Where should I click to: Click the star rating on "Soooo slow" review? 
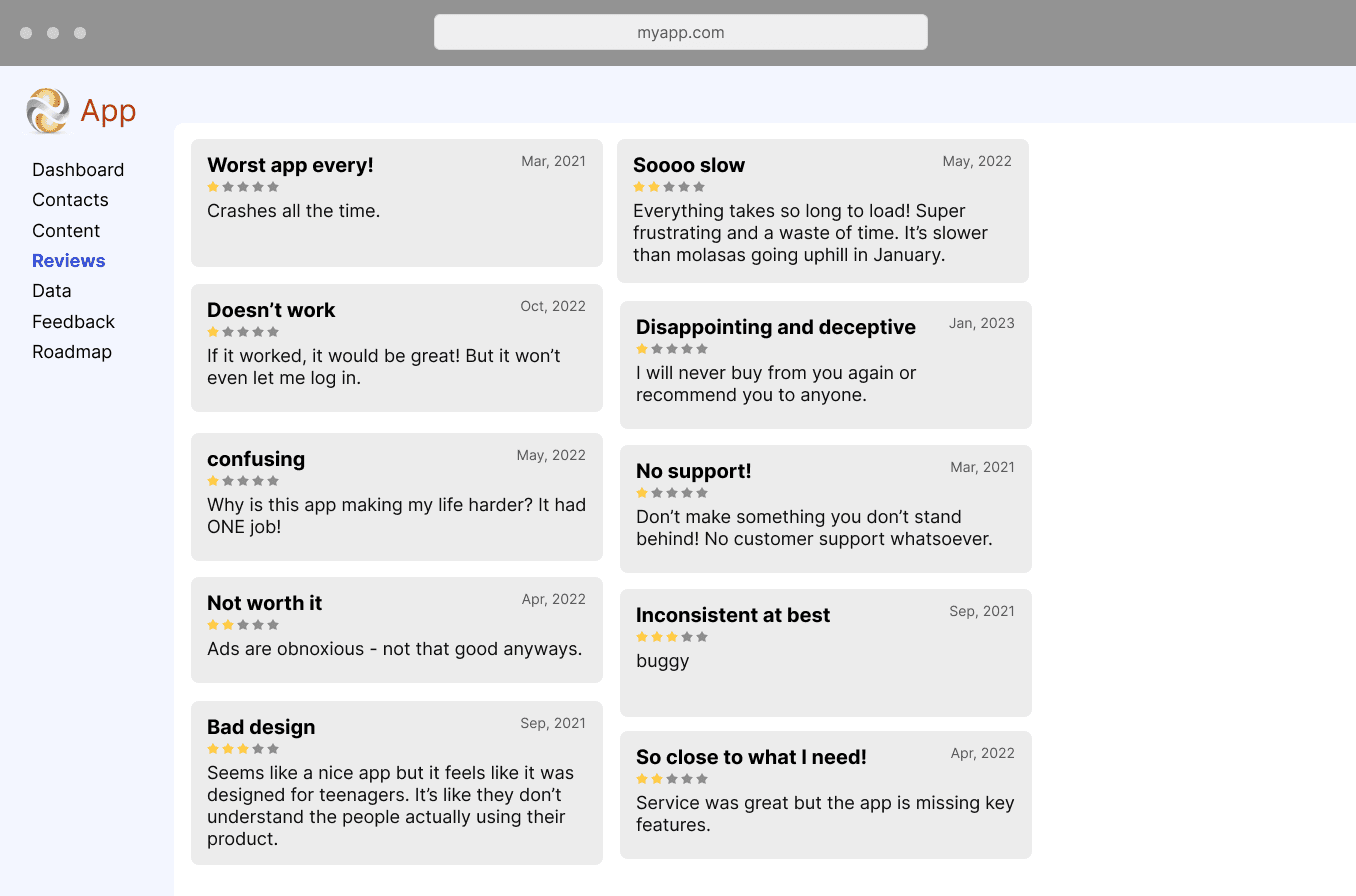669,187
